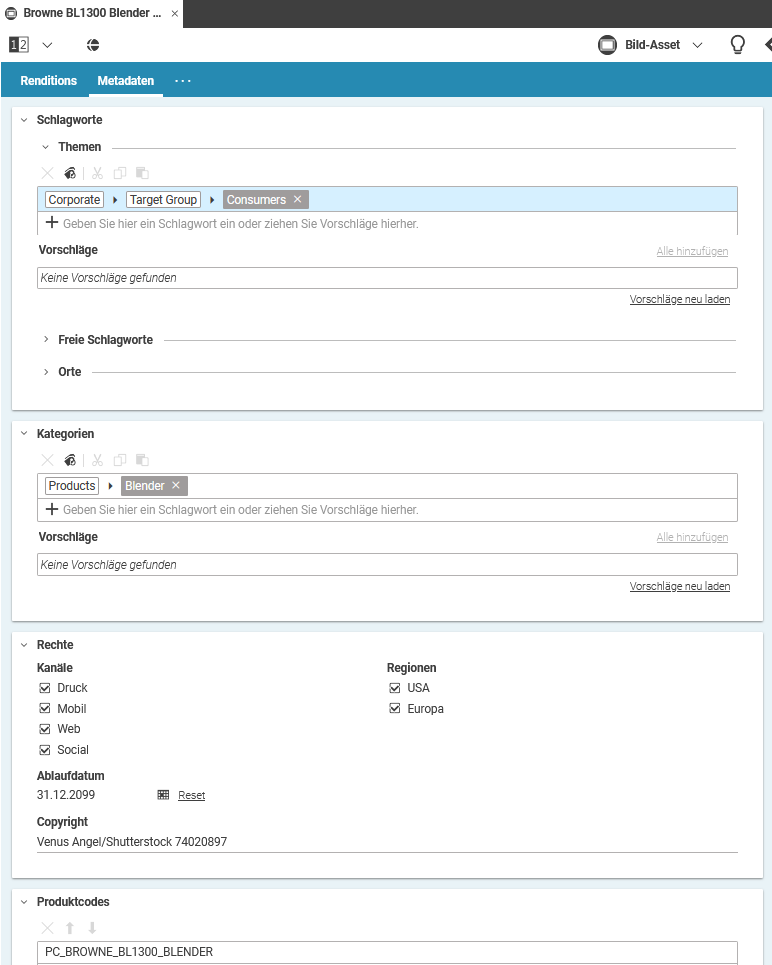The height and width of the screenshot is (965, 772).
Task: Click the plus icon in Themen keyword field
Action: pos(52,223)
